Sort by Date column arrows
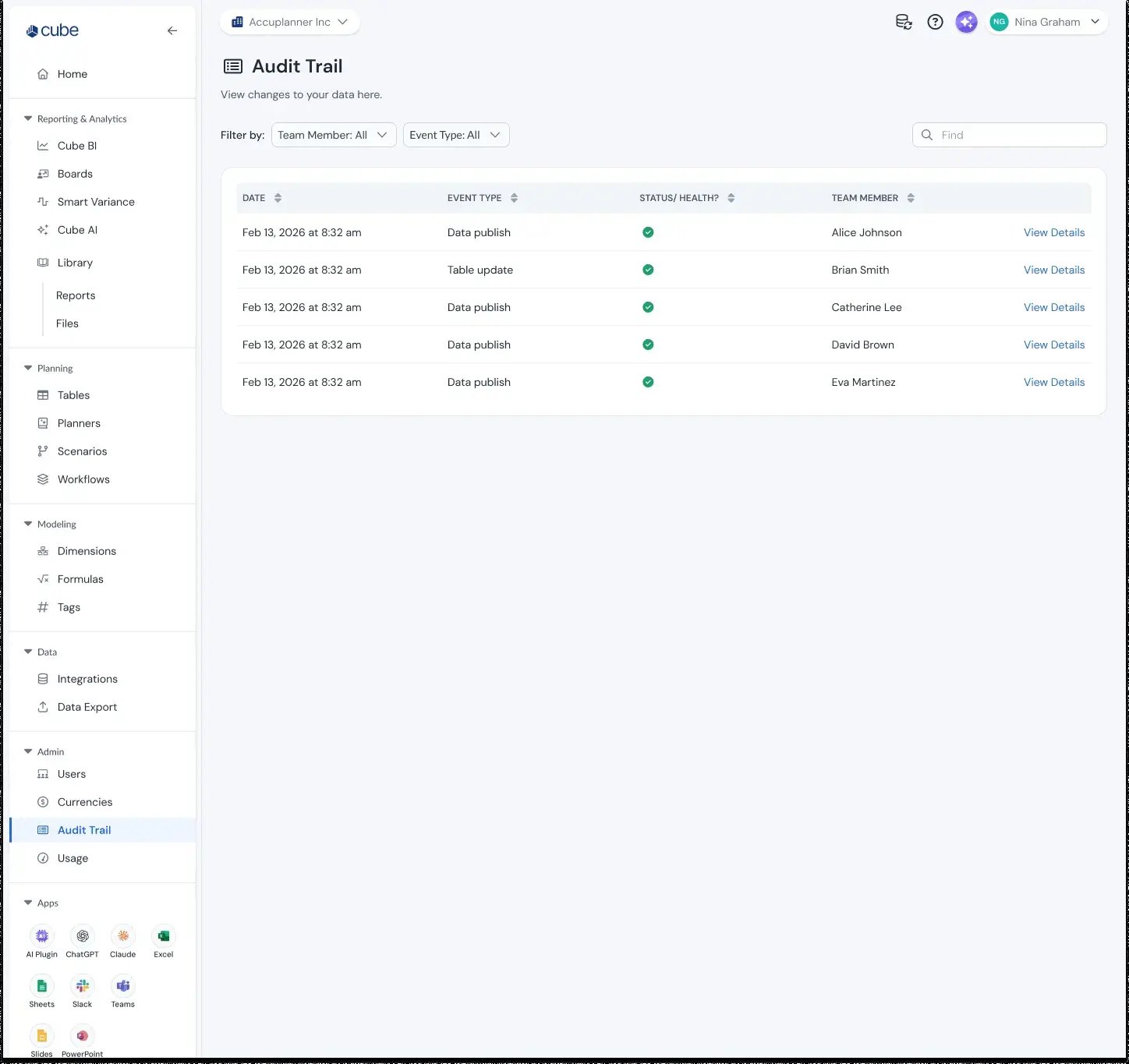1129x1064 pixels. [x=278, y=198]
